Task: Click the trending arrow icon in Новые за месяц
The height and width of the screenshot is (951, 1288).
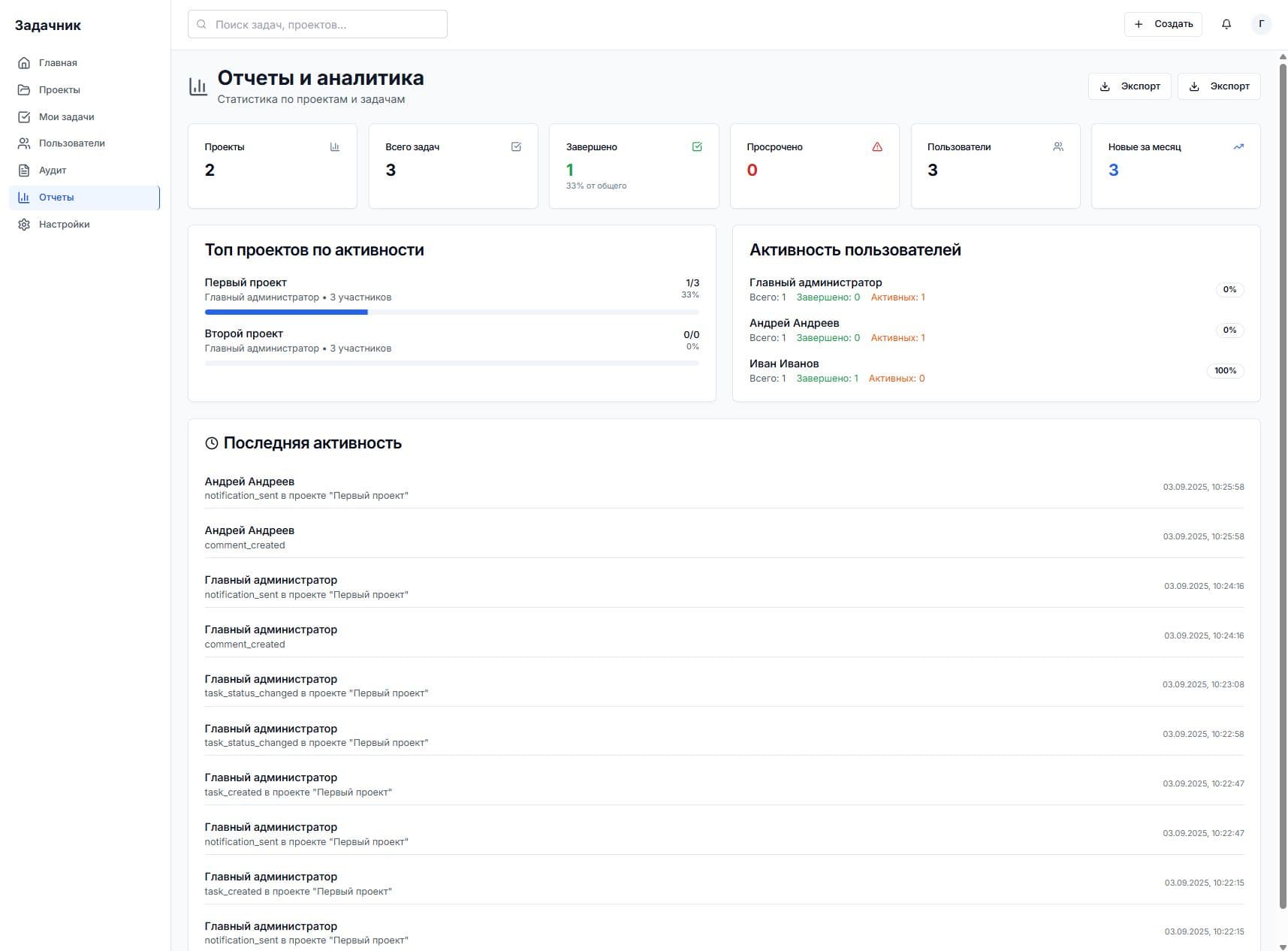Action: pos(1238,146)
